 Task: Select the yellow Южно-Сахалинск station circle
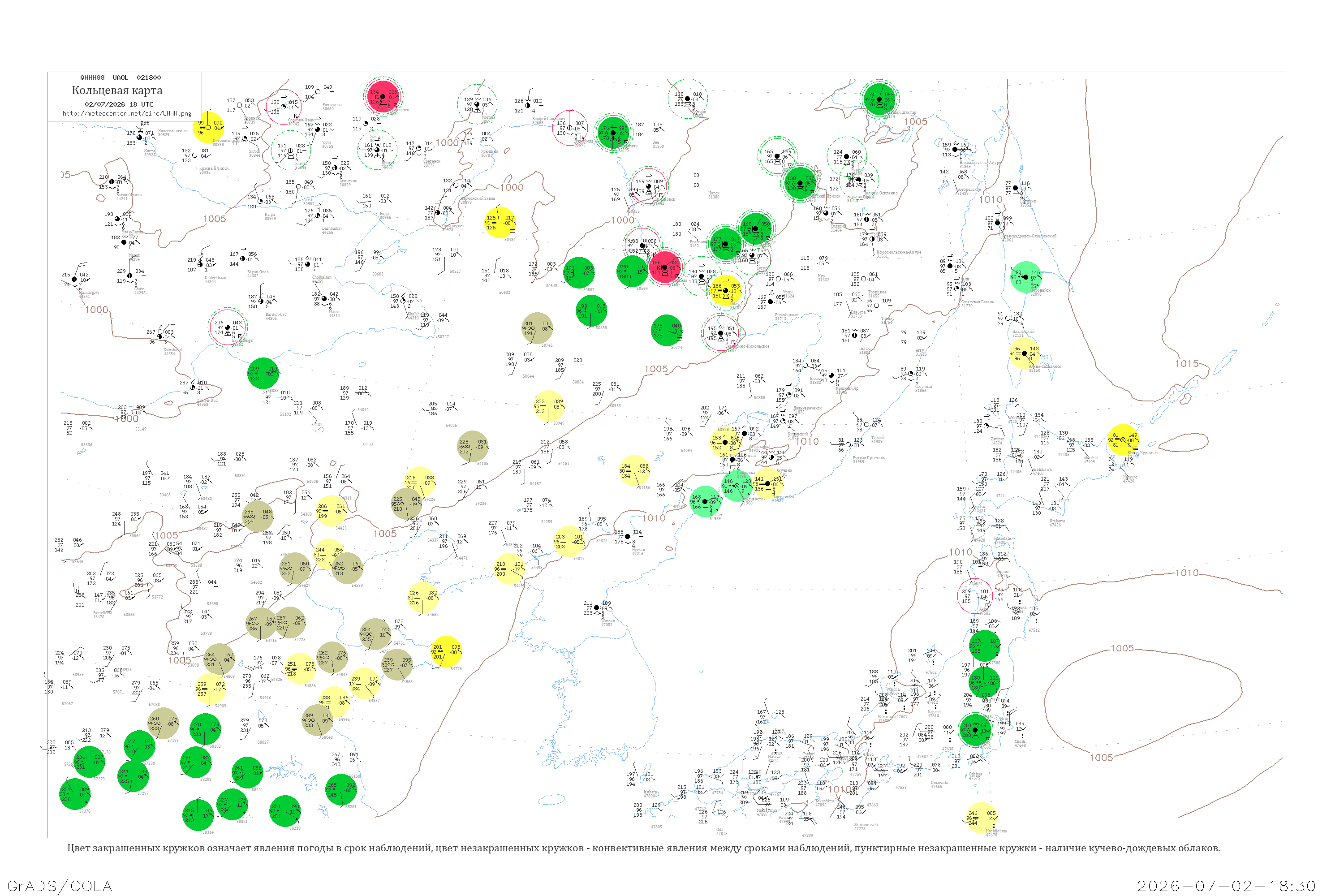[x=1025, y=353]
